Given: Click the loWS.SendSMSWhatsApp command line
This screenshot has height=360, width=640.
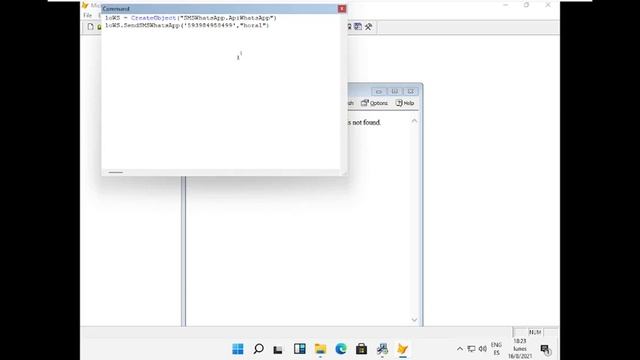Looking at the screenshot, I should click(x=187, y=25).
